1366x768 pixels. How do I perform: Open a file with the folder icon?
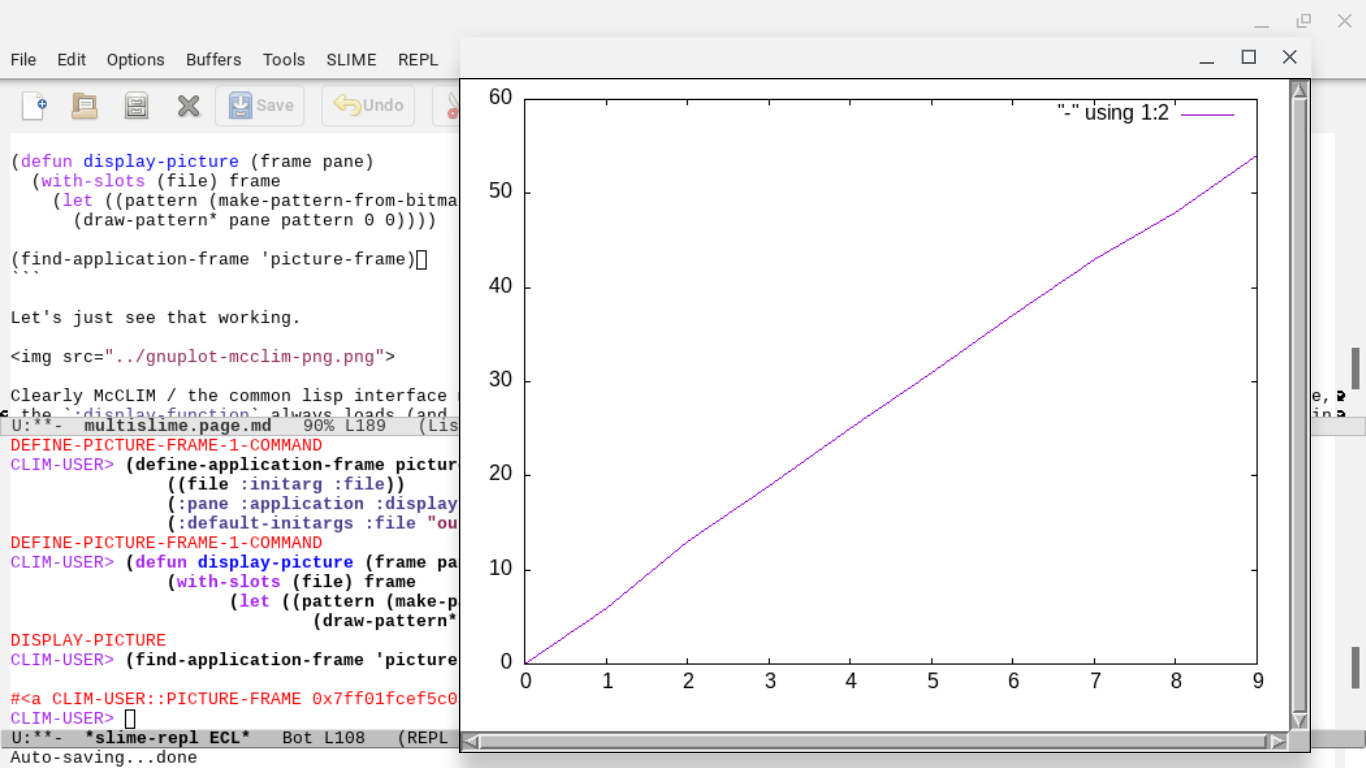click(x=84, y=105)
